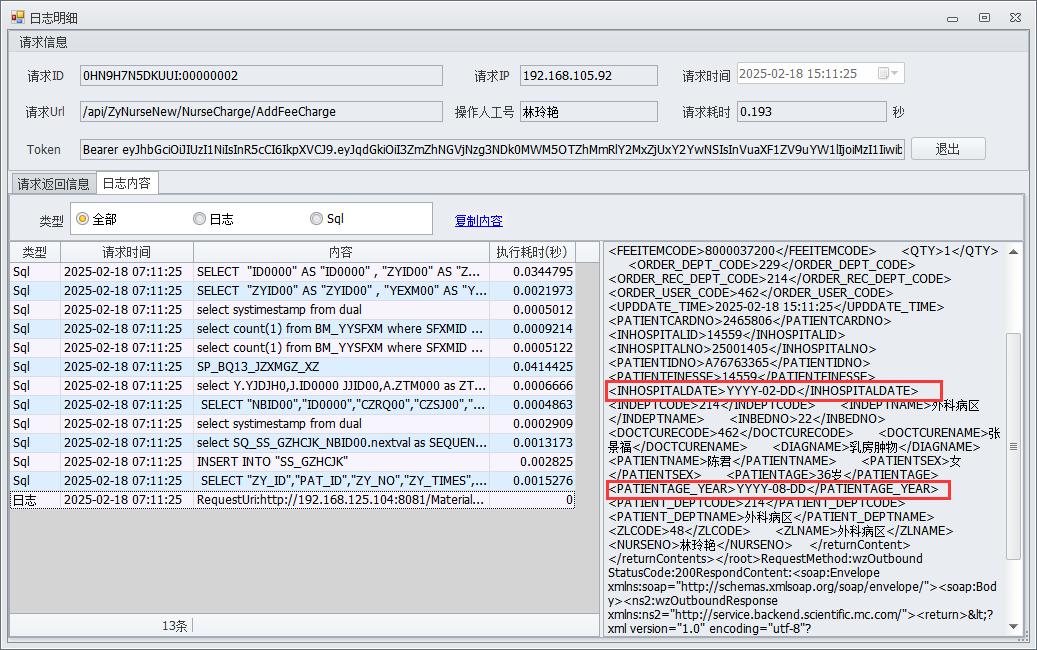The image size is (1037, 650).
Task: Select the Sql type radio button
Action: (316, 219)
